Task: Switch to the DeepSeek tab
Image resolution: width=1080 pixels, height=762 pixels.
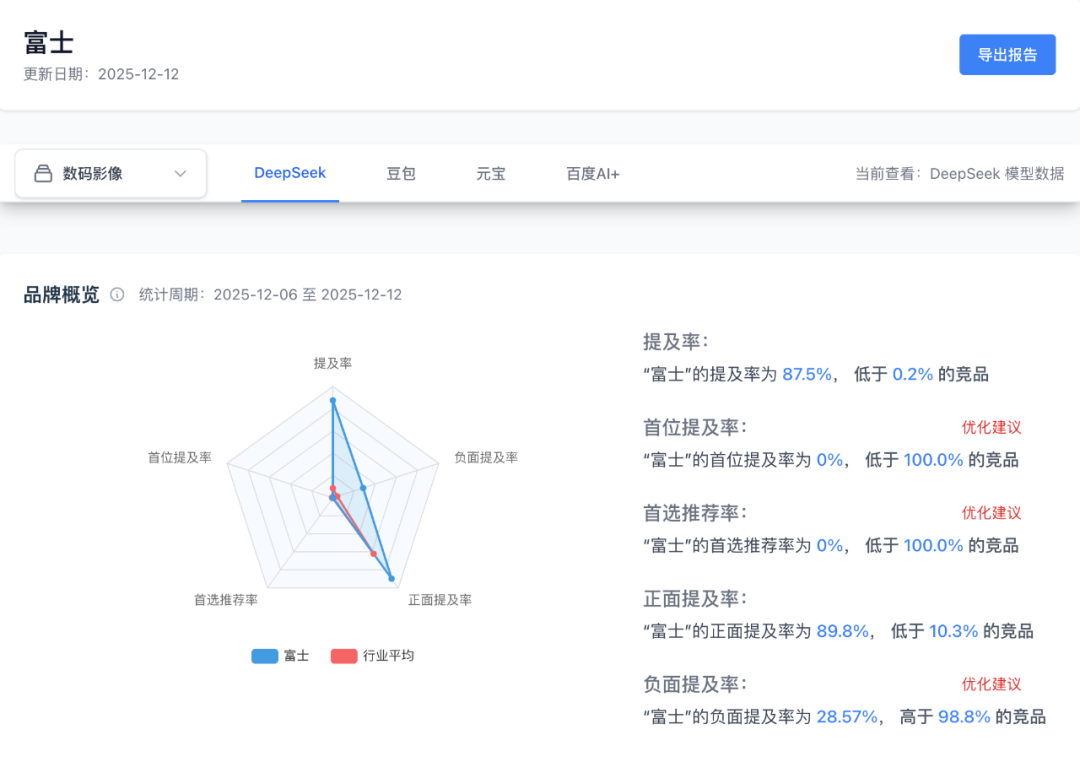Action: tap(290, 173)
